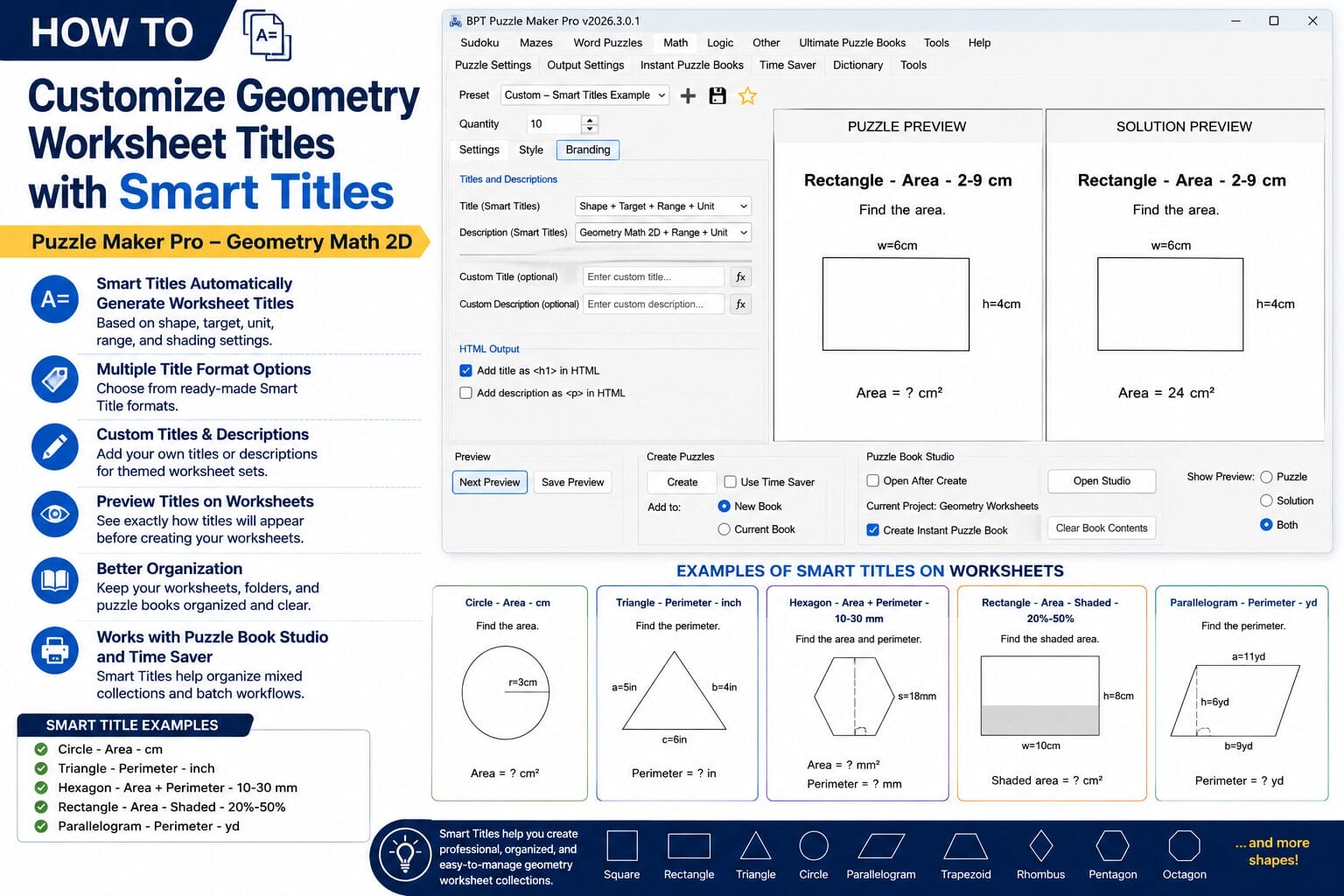1344x896 pixels.
Task: Select the Current Book radio option
Action: coord(724,529)
